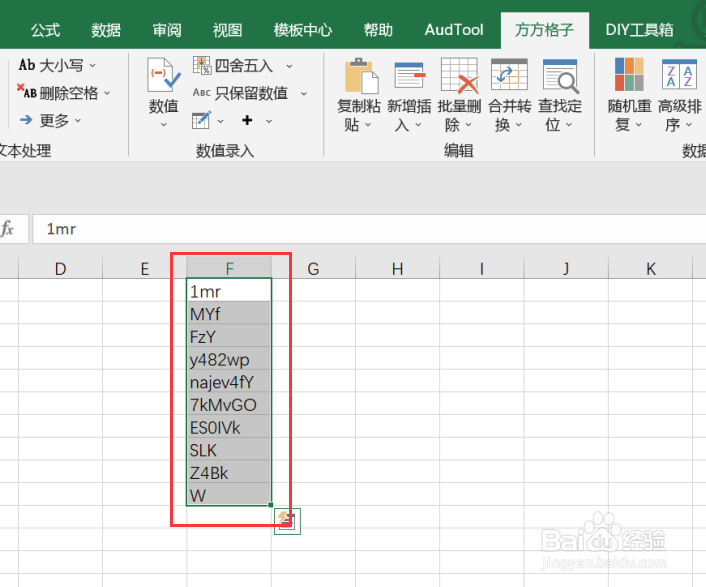The width and height of the screenshot is (706, 587).
Task: Open the 四舍五入 dropdown arrow
Action: (289, 67)
